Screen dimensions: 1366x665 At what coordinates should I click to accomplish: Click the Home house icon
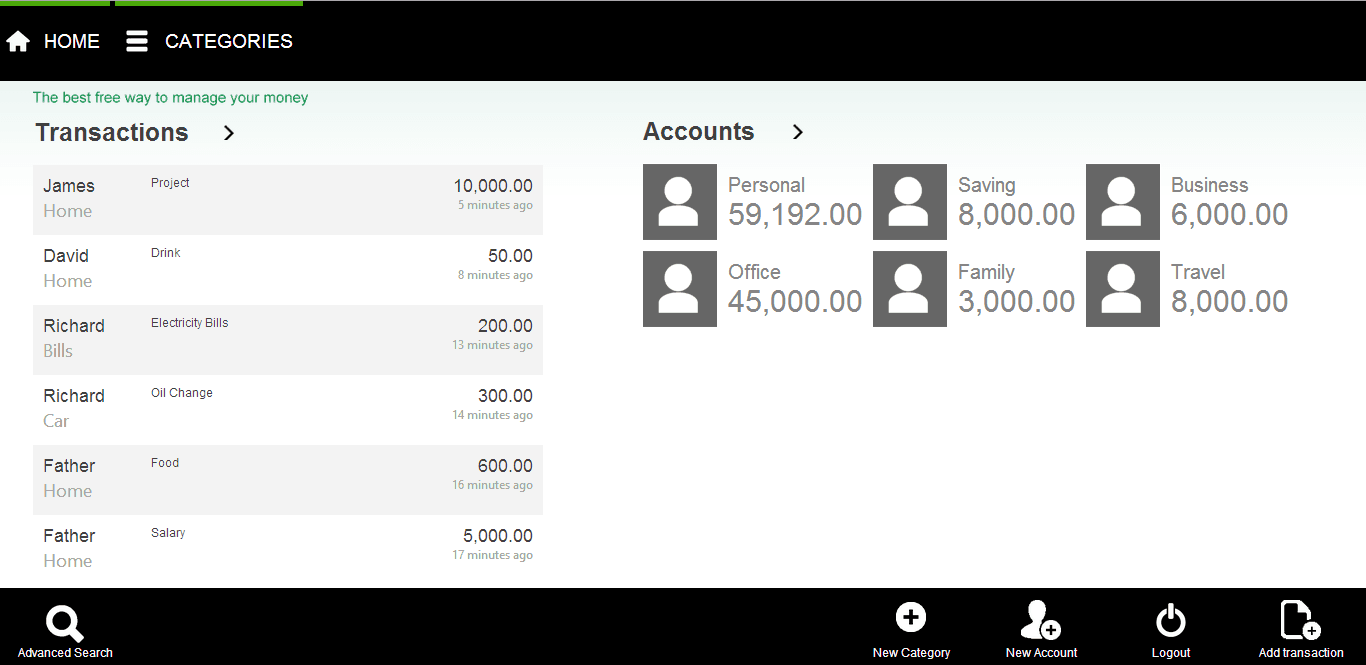tap(18, 41)
